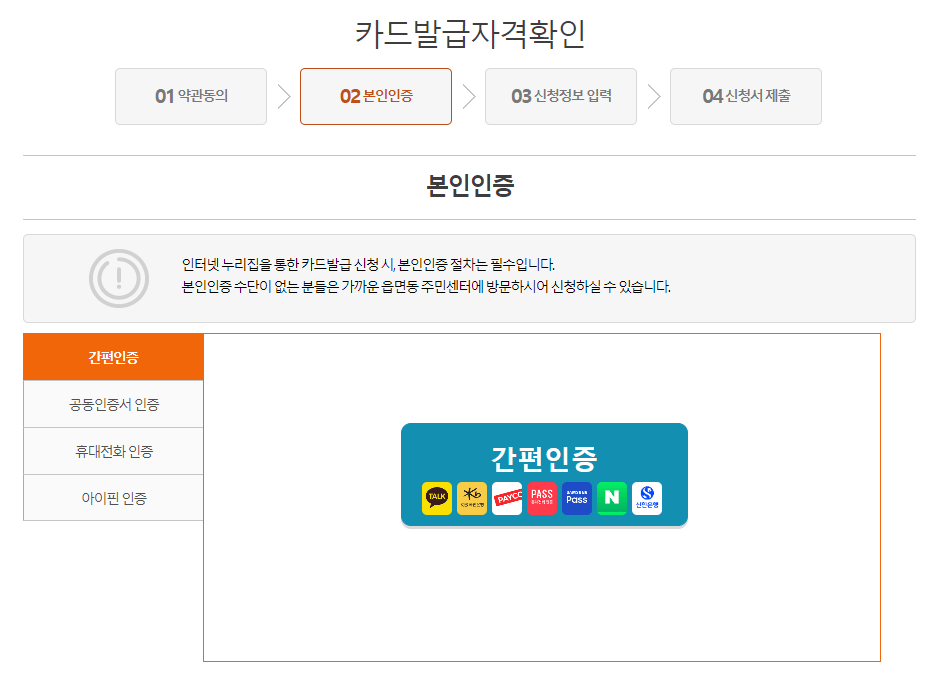
Task: Choose 신한은행 authentication icon
Action: [646, 498]
